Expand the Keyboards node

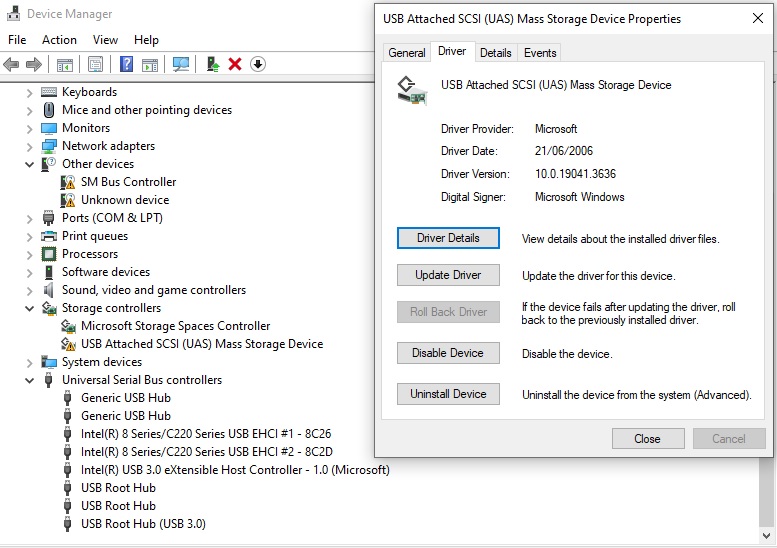click(29, 93)
